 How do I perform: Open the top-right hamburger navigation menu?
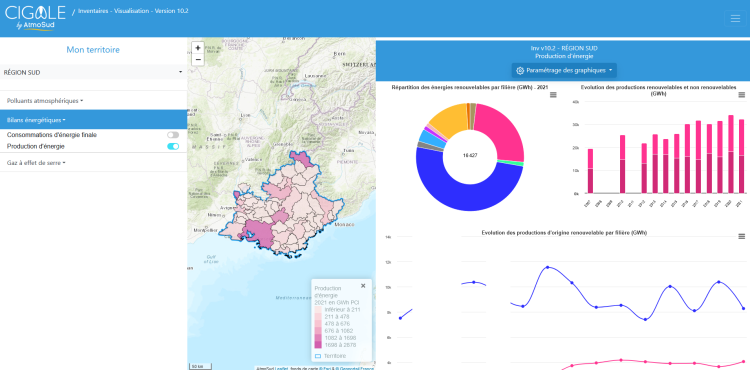[x=735, y=19]
